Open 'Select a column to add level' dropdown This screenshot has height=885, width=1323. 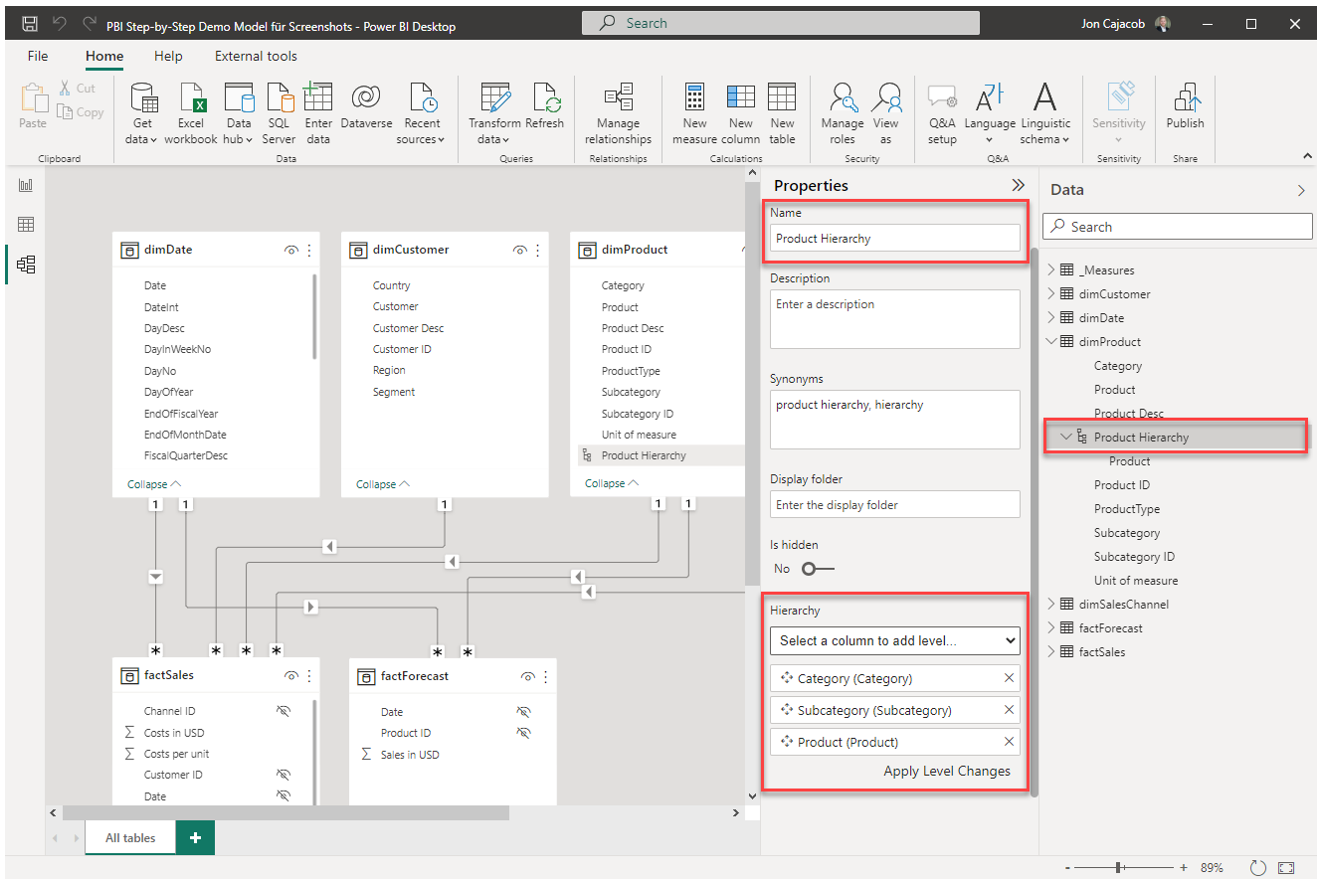coord(895,640)
